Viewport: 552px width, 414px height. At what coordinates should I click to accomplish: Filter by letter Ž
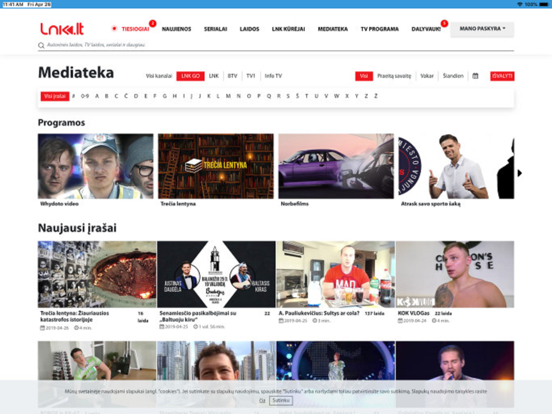tap(376, 96)
